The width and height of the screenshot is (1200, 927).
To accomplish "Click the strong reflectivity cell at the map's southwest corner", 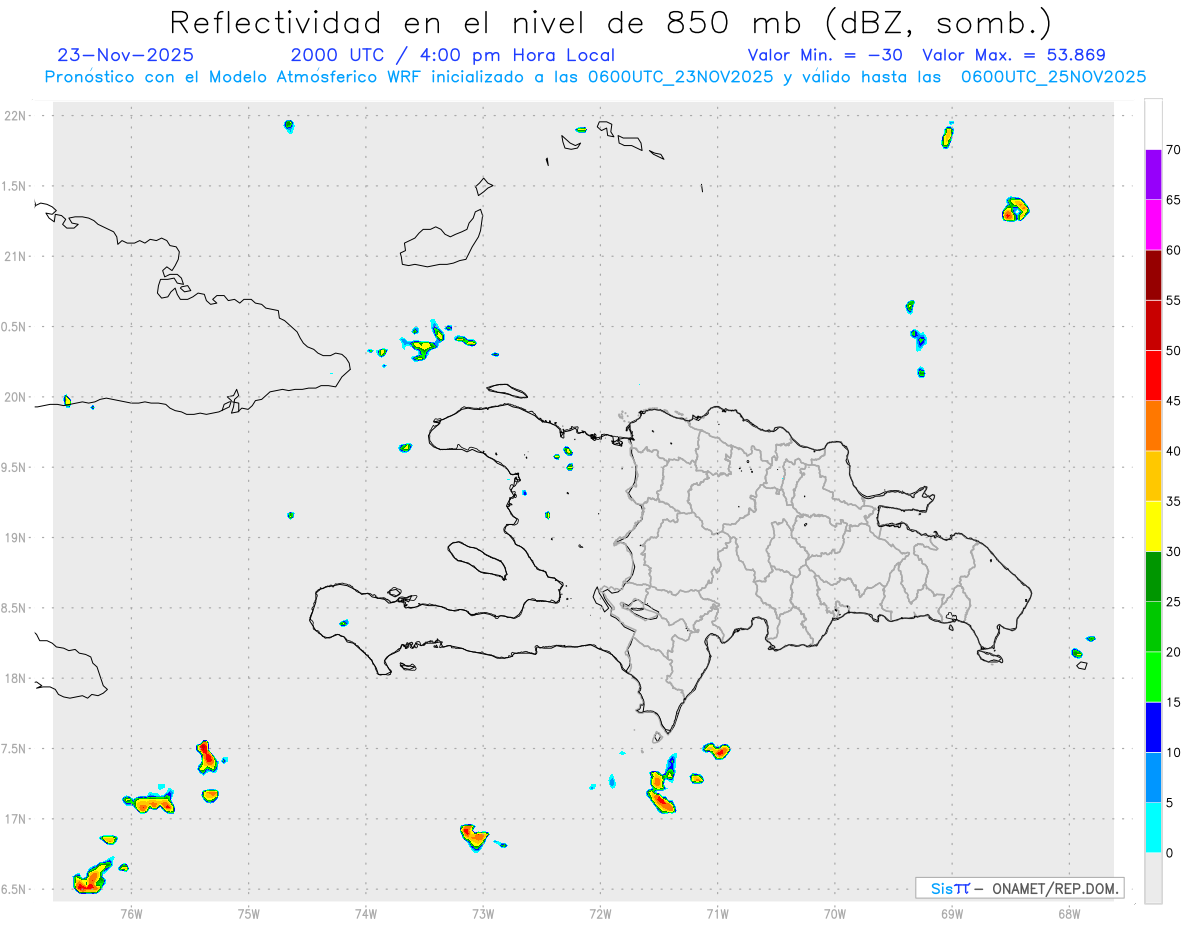I will [92, 877].
